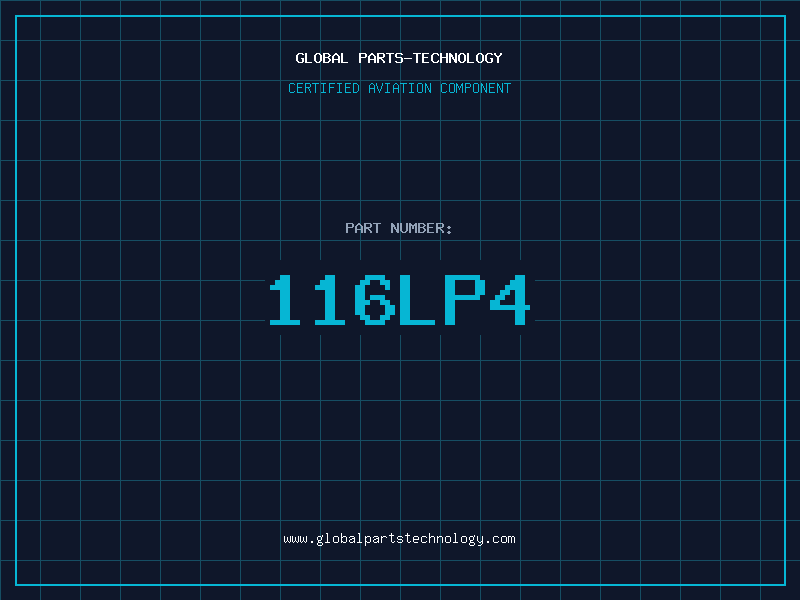Select the part number 116LP4
Image resolution: width=800 pixels, height=600 pixels.
click(399, 299)
